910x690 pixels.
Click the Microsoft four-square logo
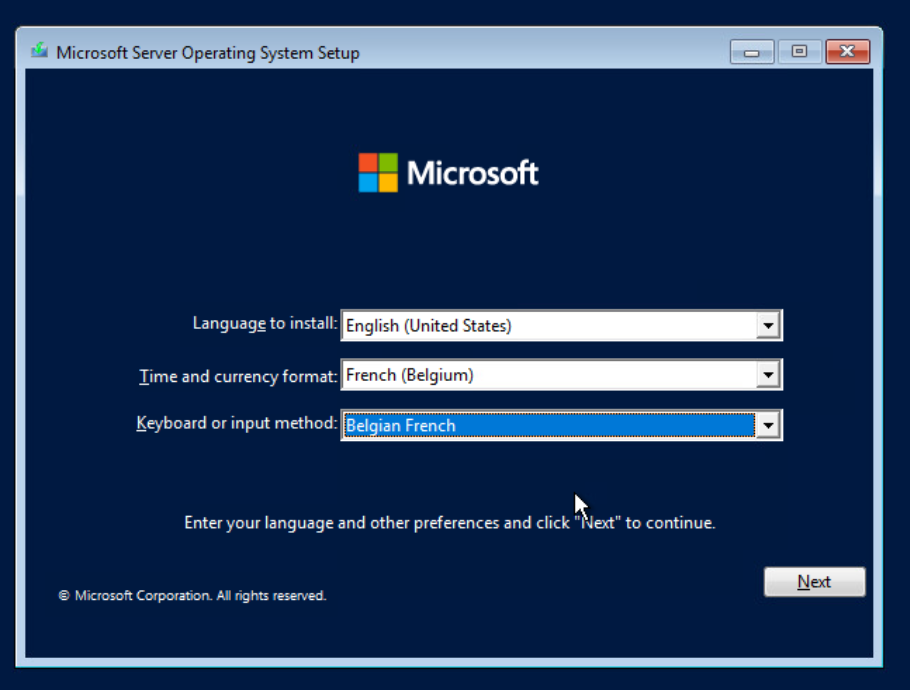[378, 172]
